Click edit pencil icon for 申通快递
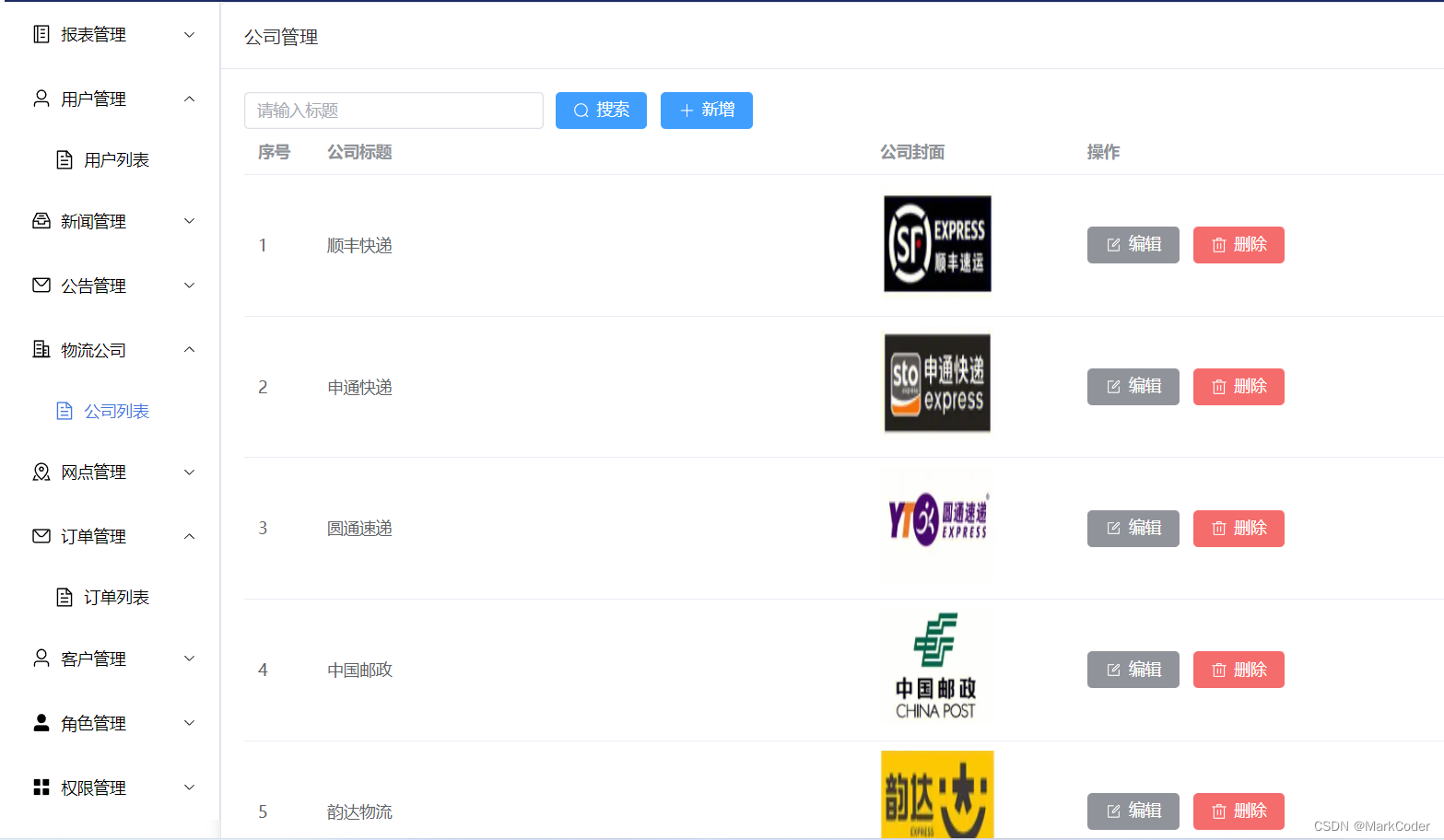Viewport: 1444px width, 840px height. pos(1113,387)
